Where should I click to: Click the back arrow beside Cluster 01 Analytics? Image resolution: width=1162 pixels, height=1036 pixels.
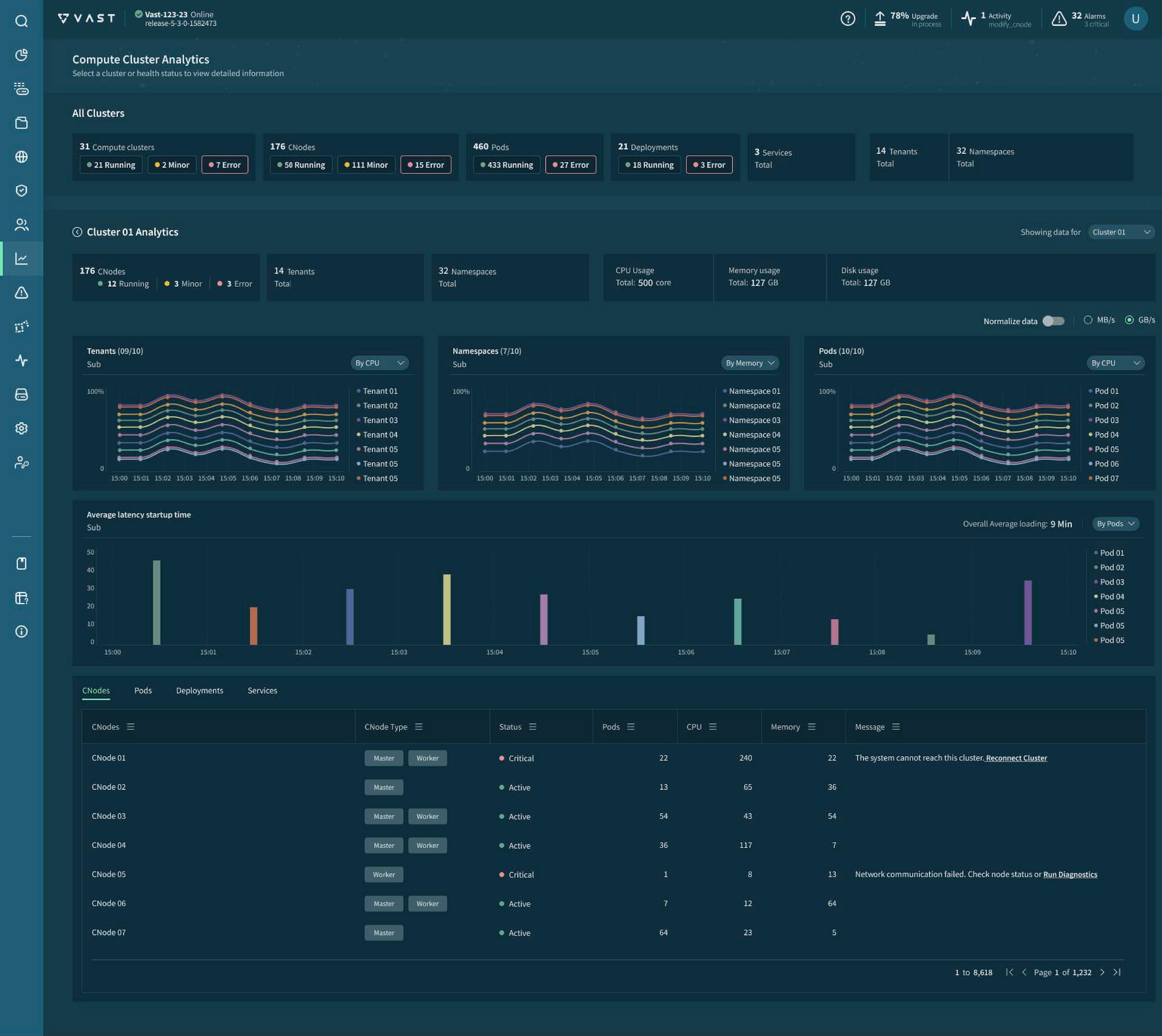[x=77, y=232]
